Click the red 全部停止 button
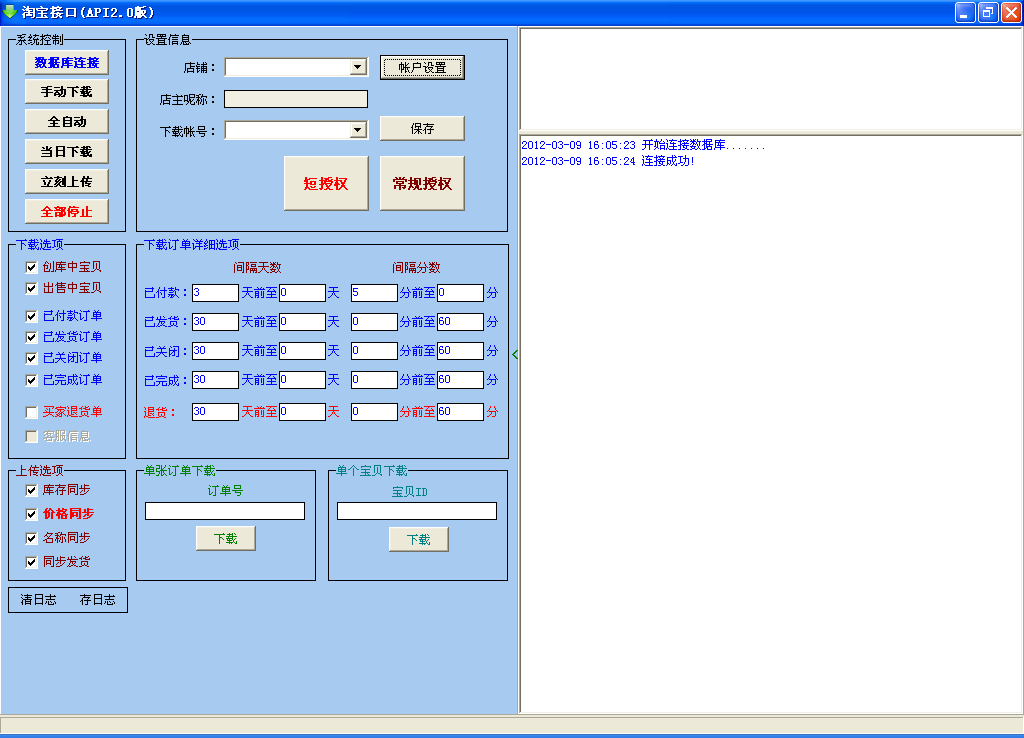 point(67,212)
